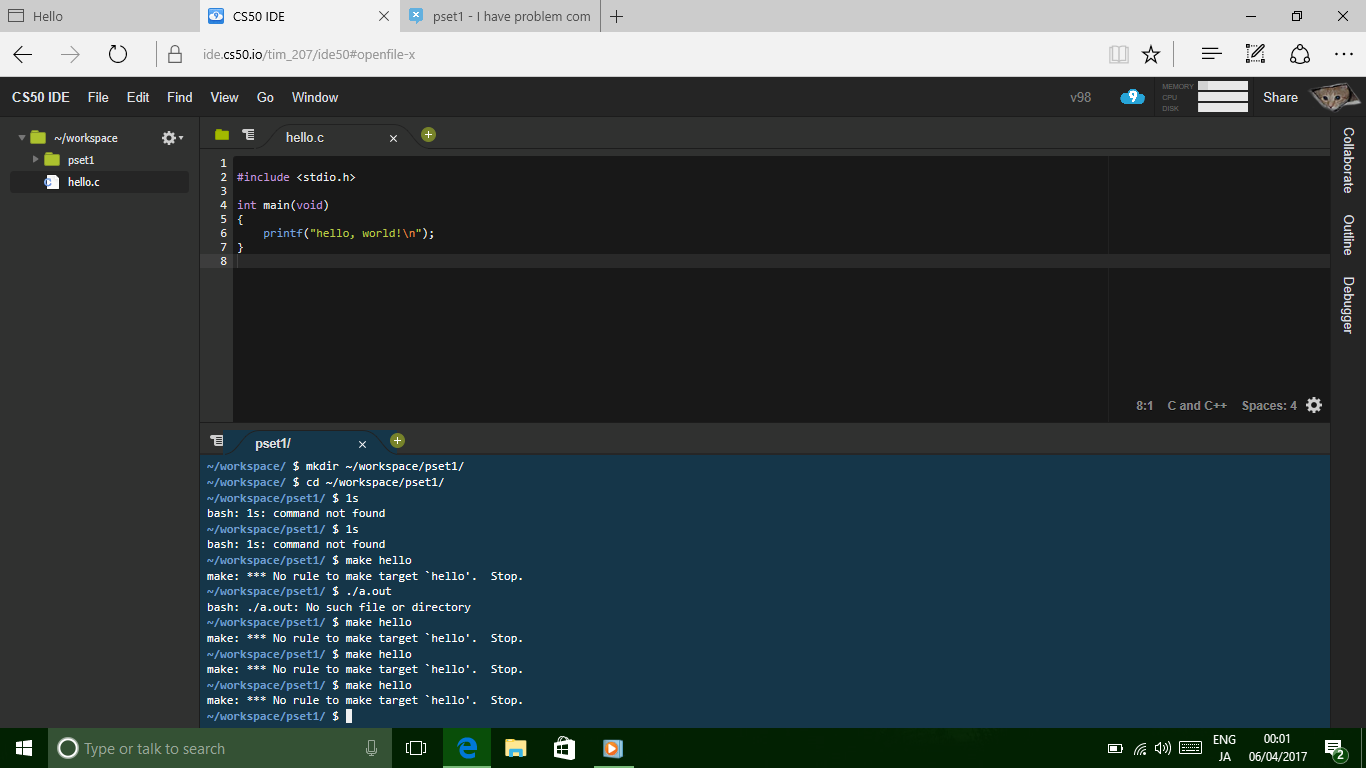The image size is (1366, 768).
Task: Click the browser address bar URL
Action: click(309, 54)
